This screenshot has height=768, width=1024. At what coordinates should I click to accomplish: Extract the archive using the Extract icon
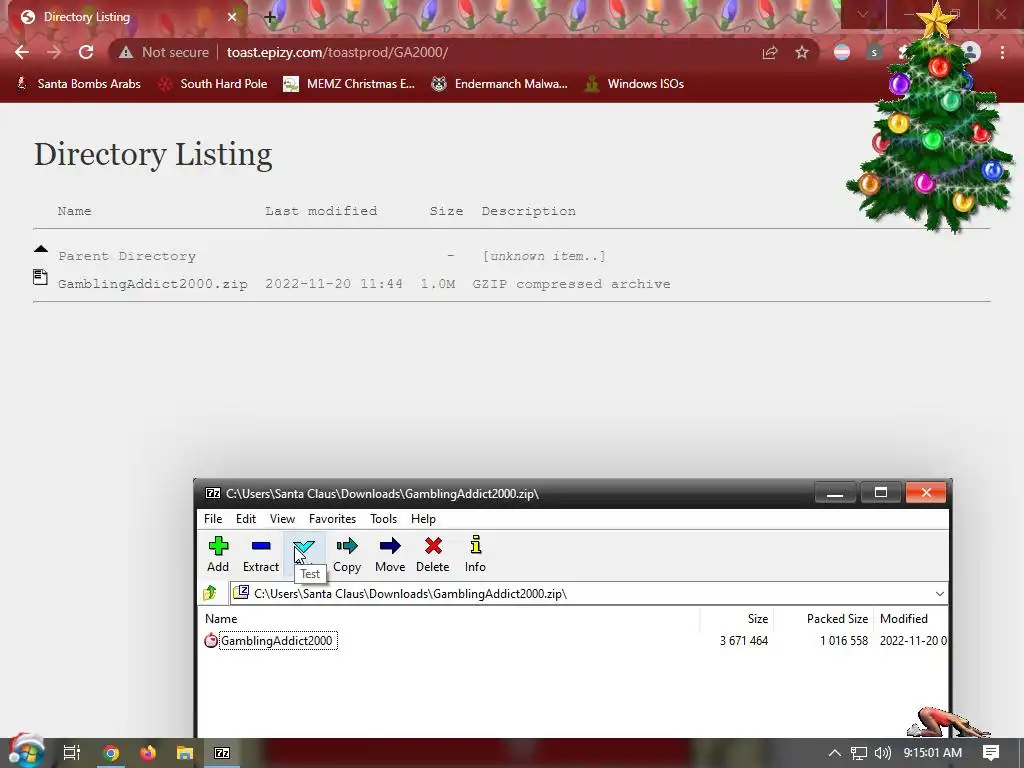(261, 554)
